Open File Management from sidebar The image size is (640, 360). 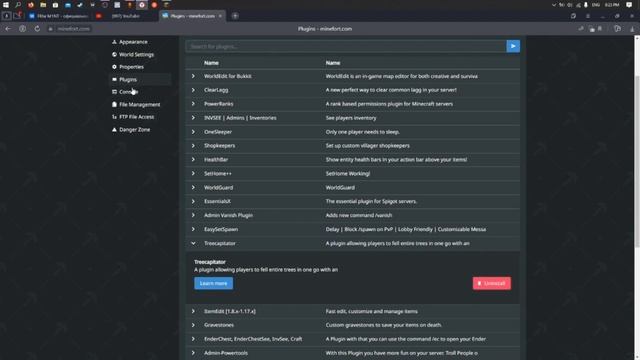136,104
